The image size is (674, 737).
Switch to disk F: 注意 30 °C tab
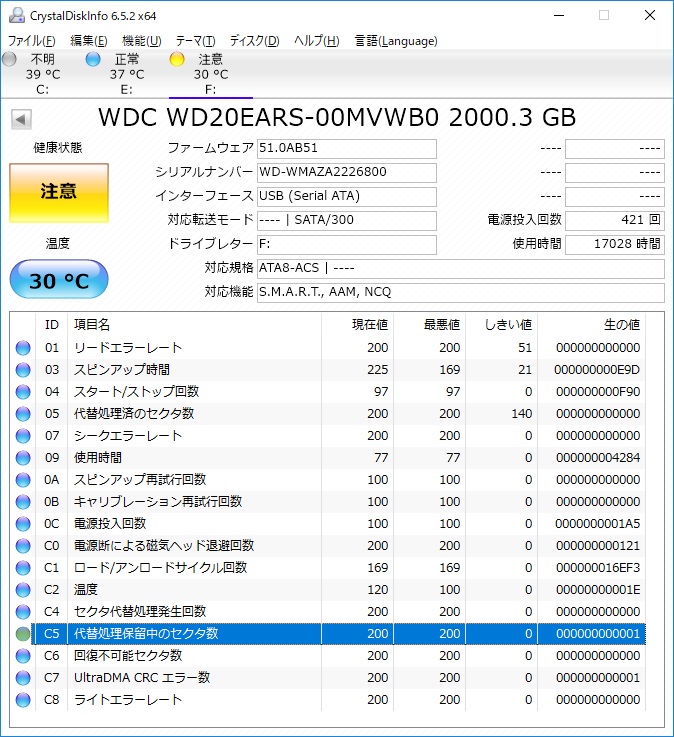point(211,74)
